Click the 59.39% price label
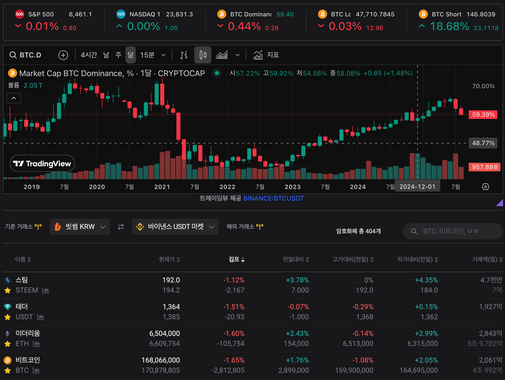 point(483,115)
